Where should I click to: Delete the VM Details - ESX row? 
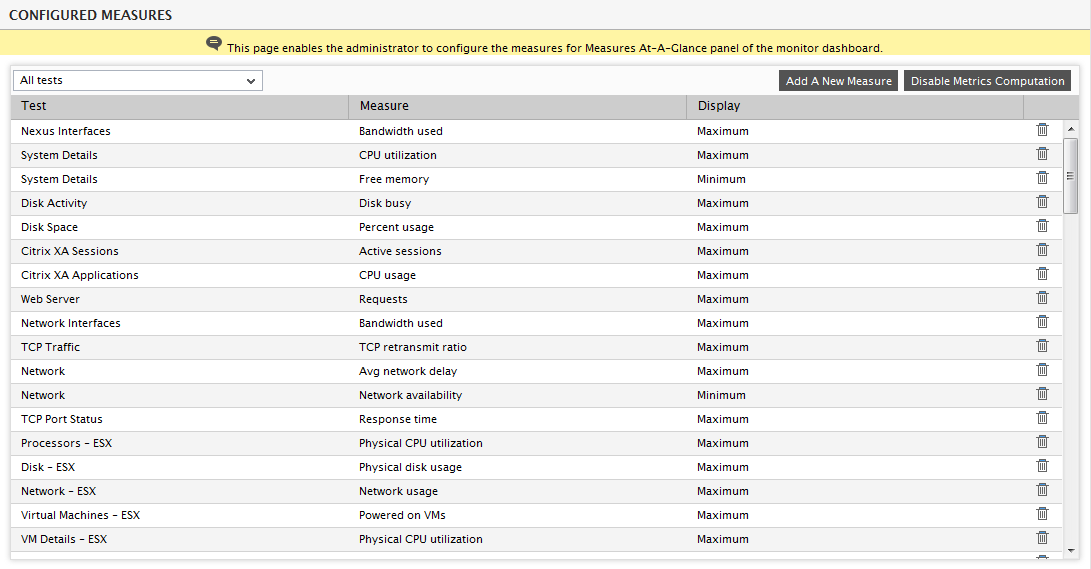pos(1042,538)
